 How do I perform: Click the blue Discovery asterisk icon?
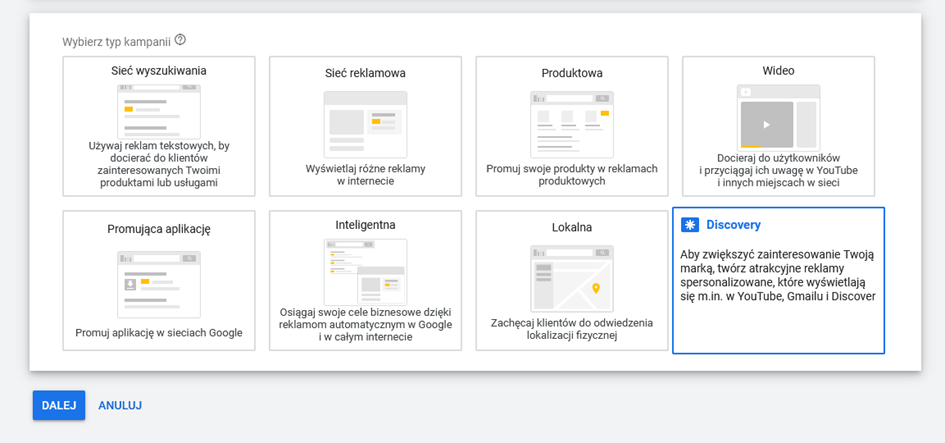coord(690,225)
